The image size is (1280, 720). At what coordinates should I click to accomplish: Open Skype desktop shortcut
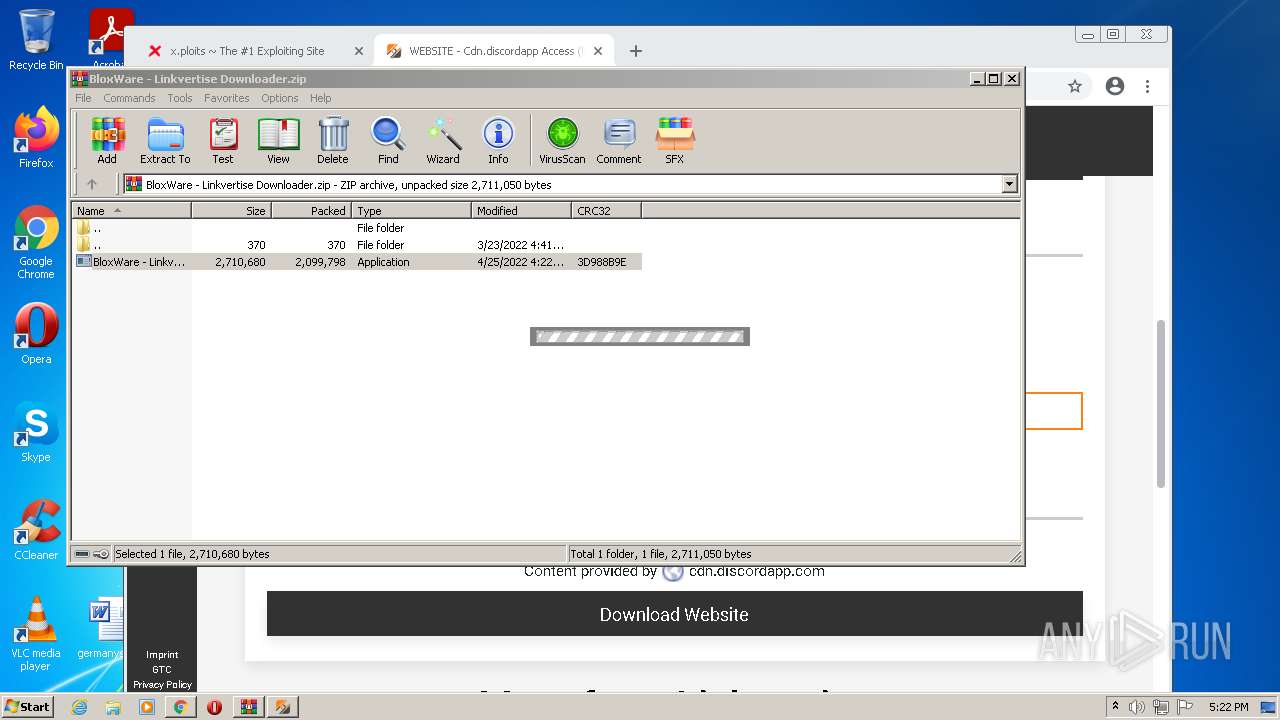click(36, 432)
